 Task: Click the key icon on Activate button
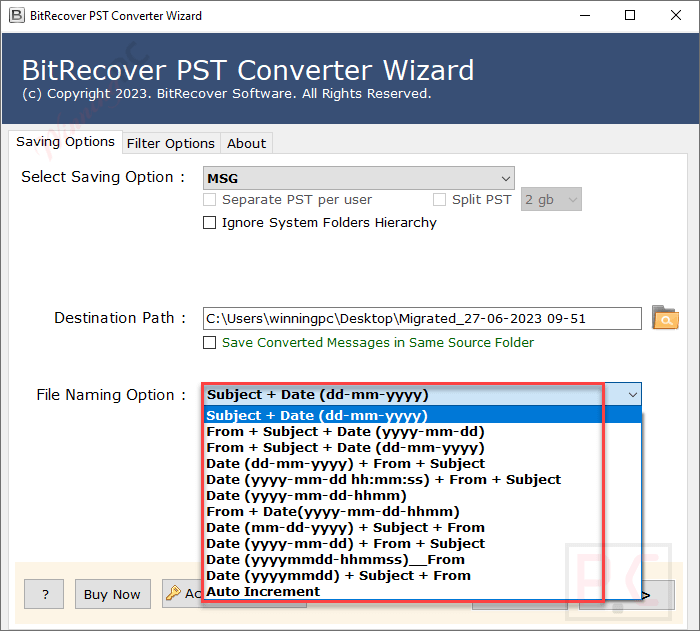pyautogui.click(x=173, y=593)
